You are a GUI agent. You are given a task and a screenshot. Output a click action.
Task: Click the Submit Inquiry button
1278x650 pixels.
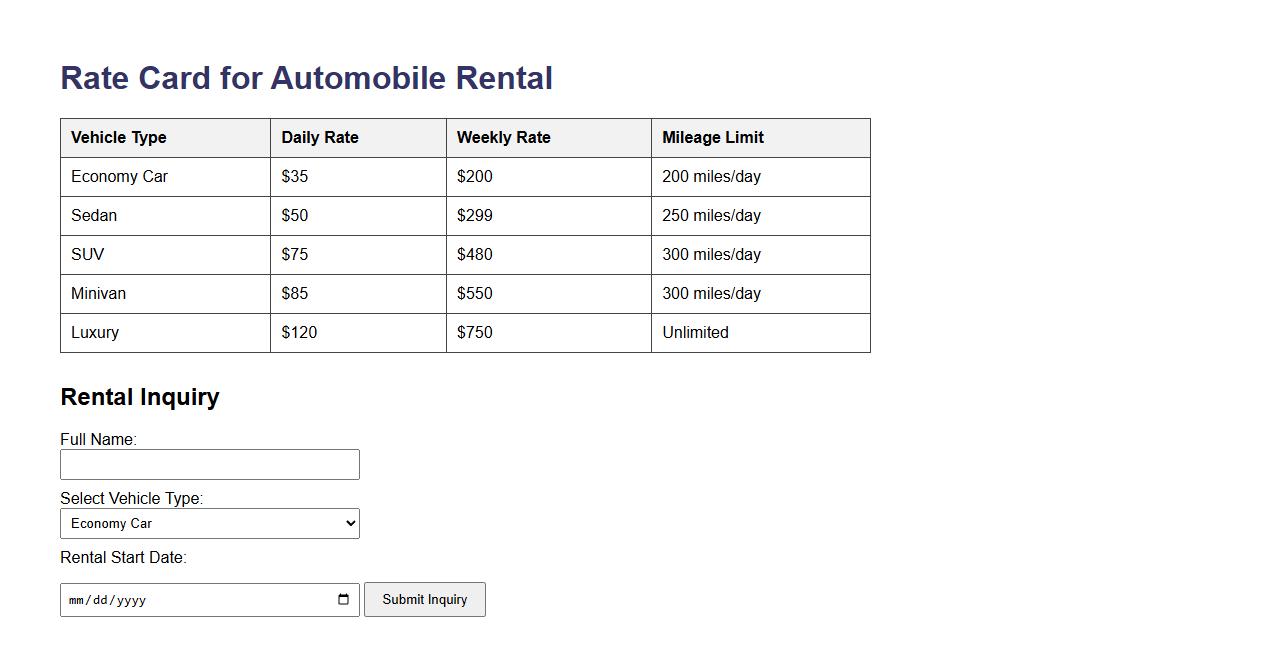click(425, 600)
